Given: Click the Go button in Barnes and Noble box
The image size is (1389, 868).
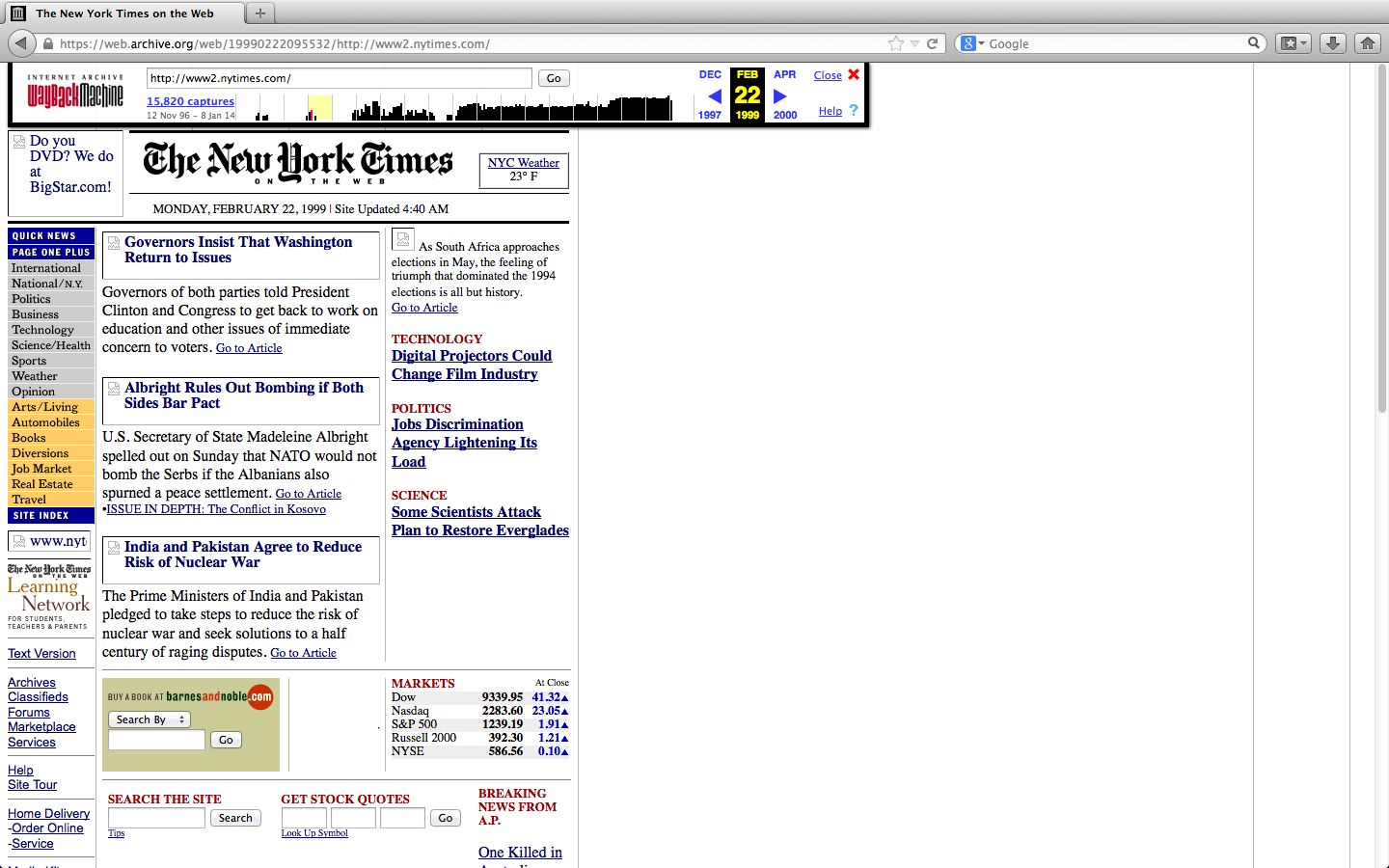Looking at the screenshot, I should [x=226, y=740].
